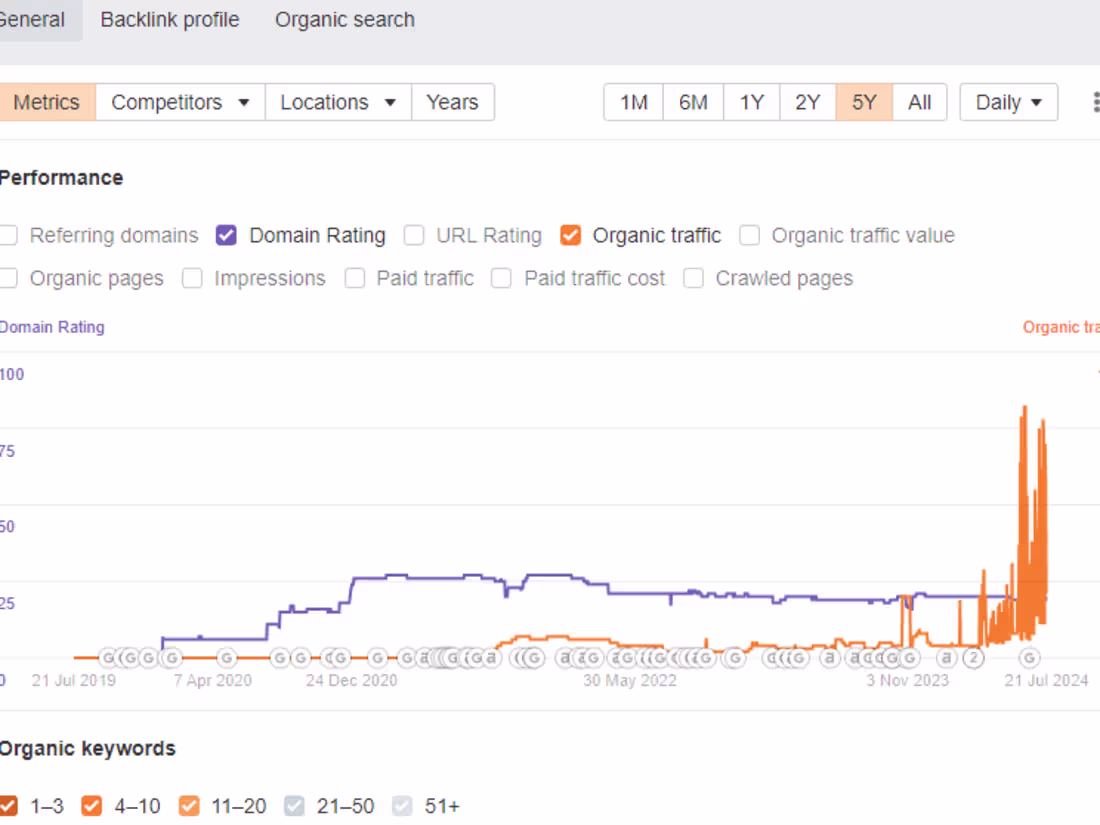
Task: Click the G marker above 21 Jul 2024
Action: tap(1029, 658)
